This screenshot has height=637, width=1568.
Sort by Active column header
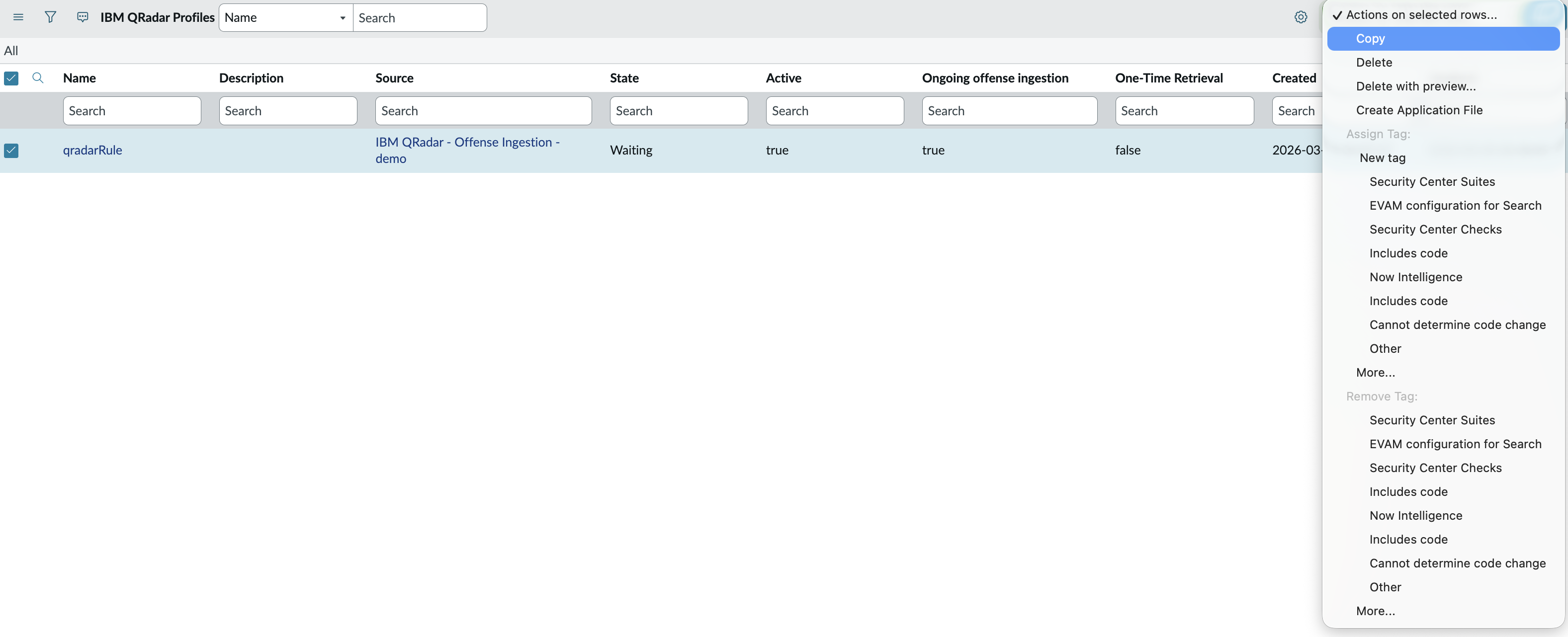pyautogui.click(x=784, y=78)
